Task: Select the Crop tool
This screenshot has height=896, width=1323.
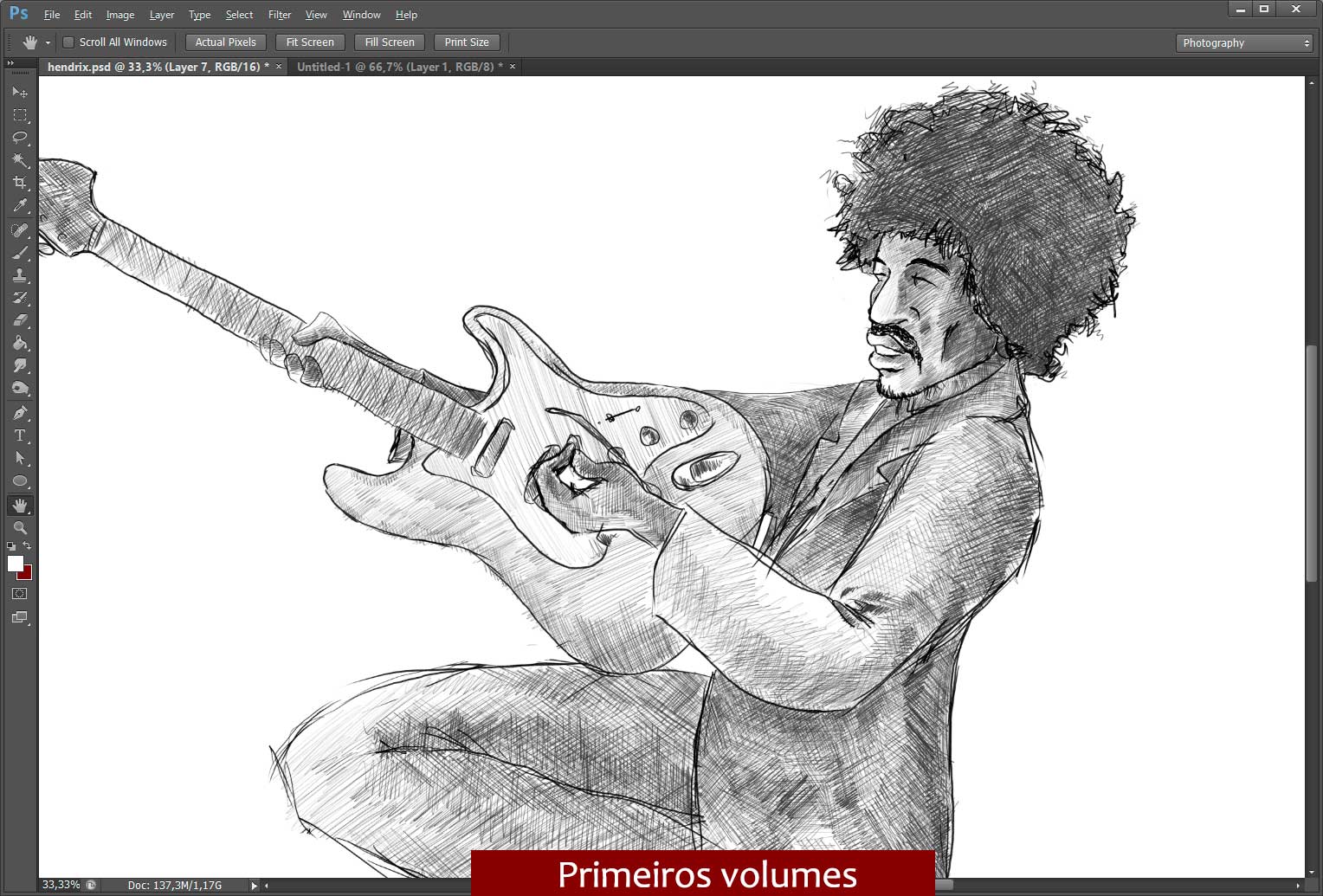Action: [x=20, y=183]
